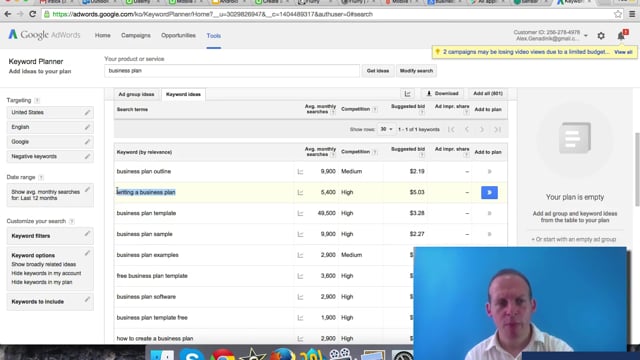Show trend chart for business plan outline

[x=300, y=172]
